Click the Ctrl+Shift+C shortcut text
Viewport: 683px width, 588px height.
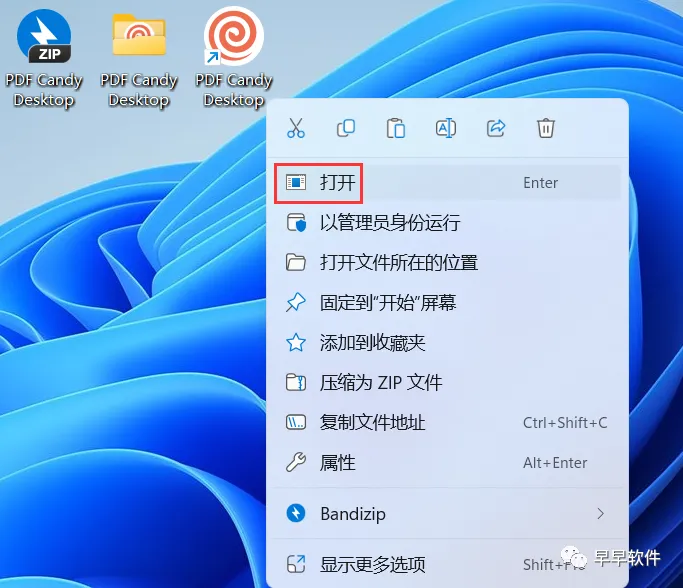click(565, 423)
